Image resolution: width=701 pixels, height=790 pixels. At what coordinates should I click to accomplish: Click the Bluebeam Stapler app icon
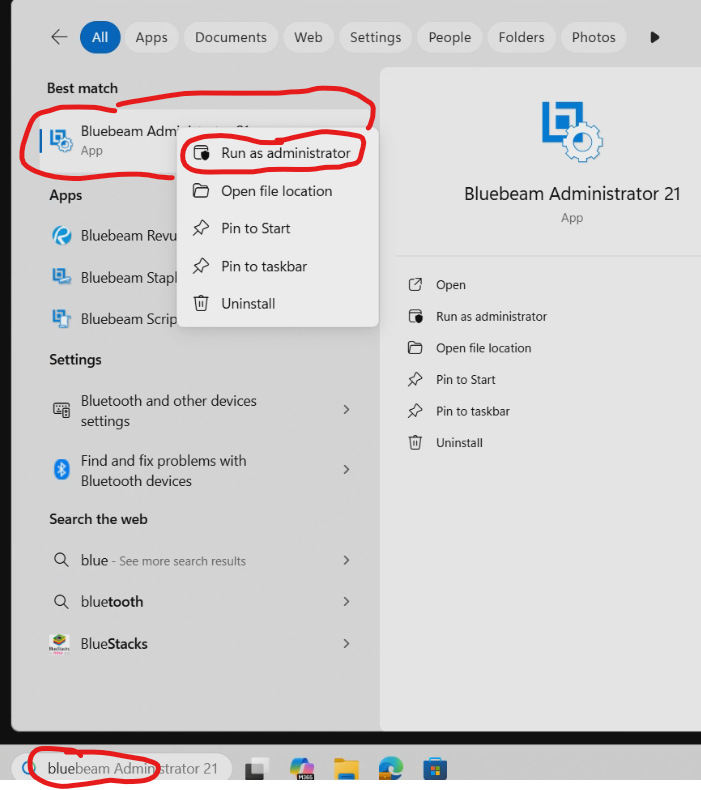click(62, 277)
